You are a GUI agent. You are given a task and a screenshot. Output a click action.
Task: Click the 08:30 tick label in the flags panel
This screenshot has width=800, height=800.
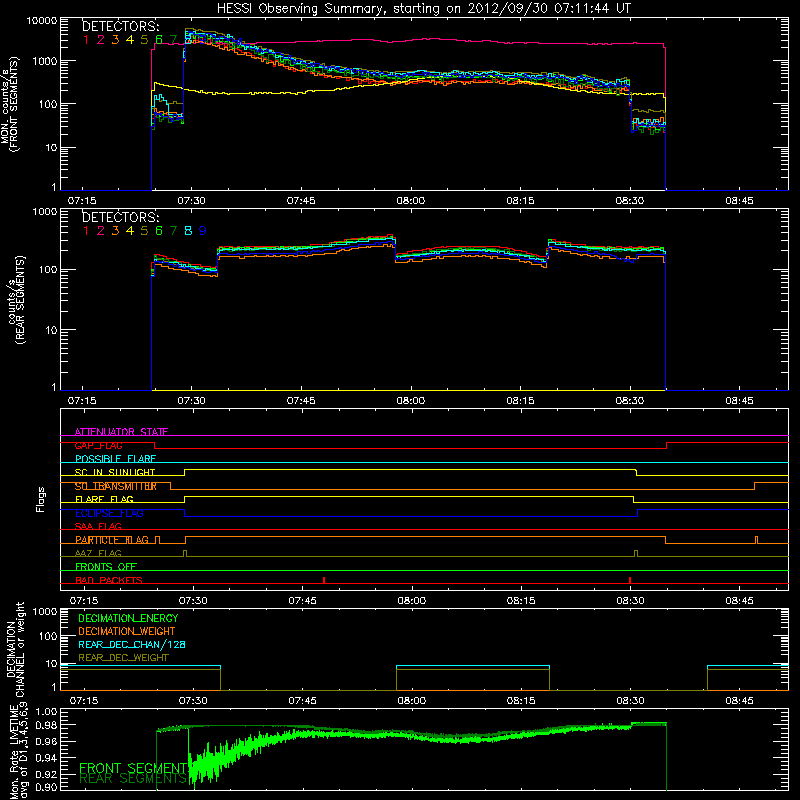pos(630,601)
